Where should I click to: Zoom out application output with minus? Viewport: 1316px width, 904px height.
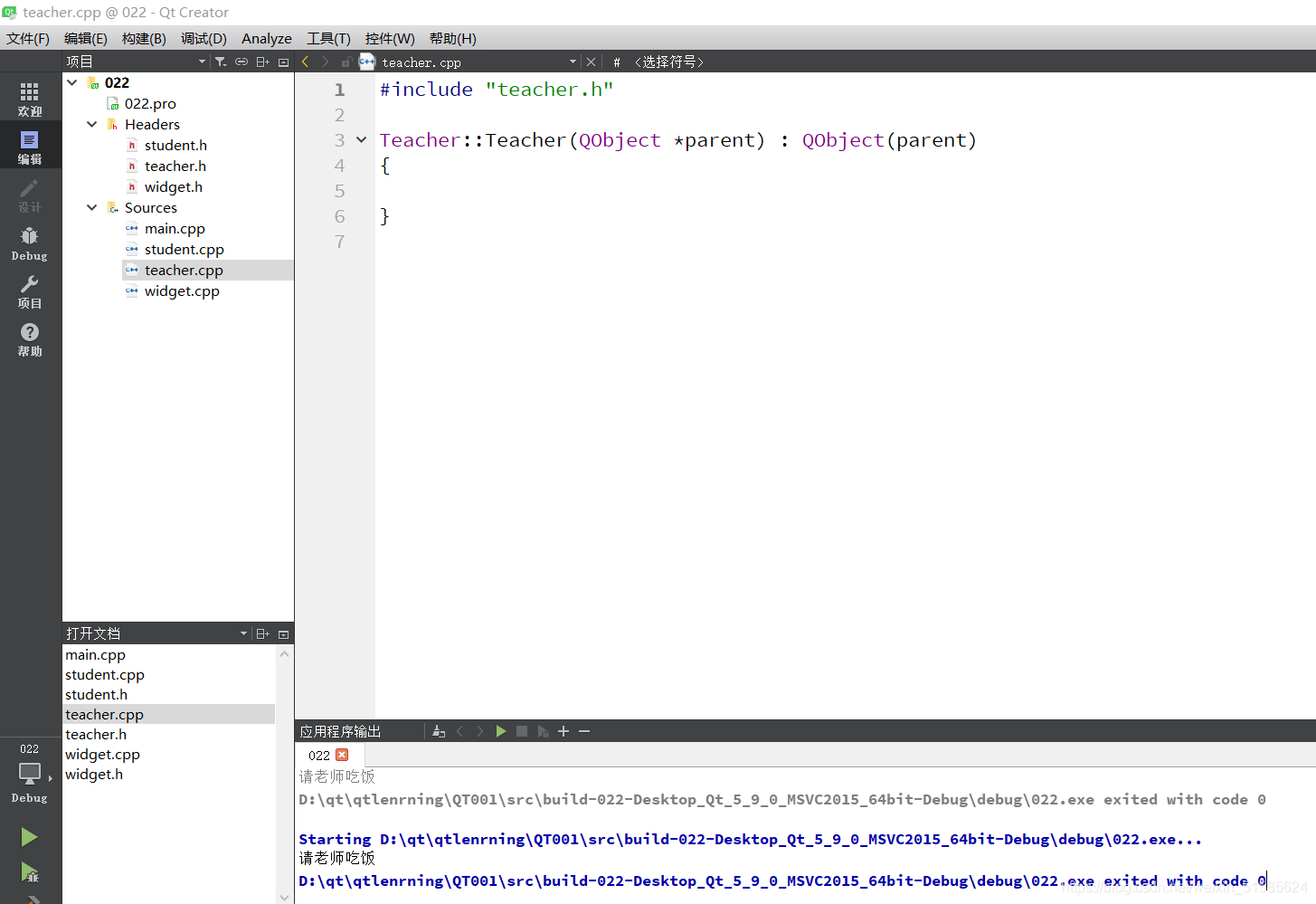pos(584,731)
